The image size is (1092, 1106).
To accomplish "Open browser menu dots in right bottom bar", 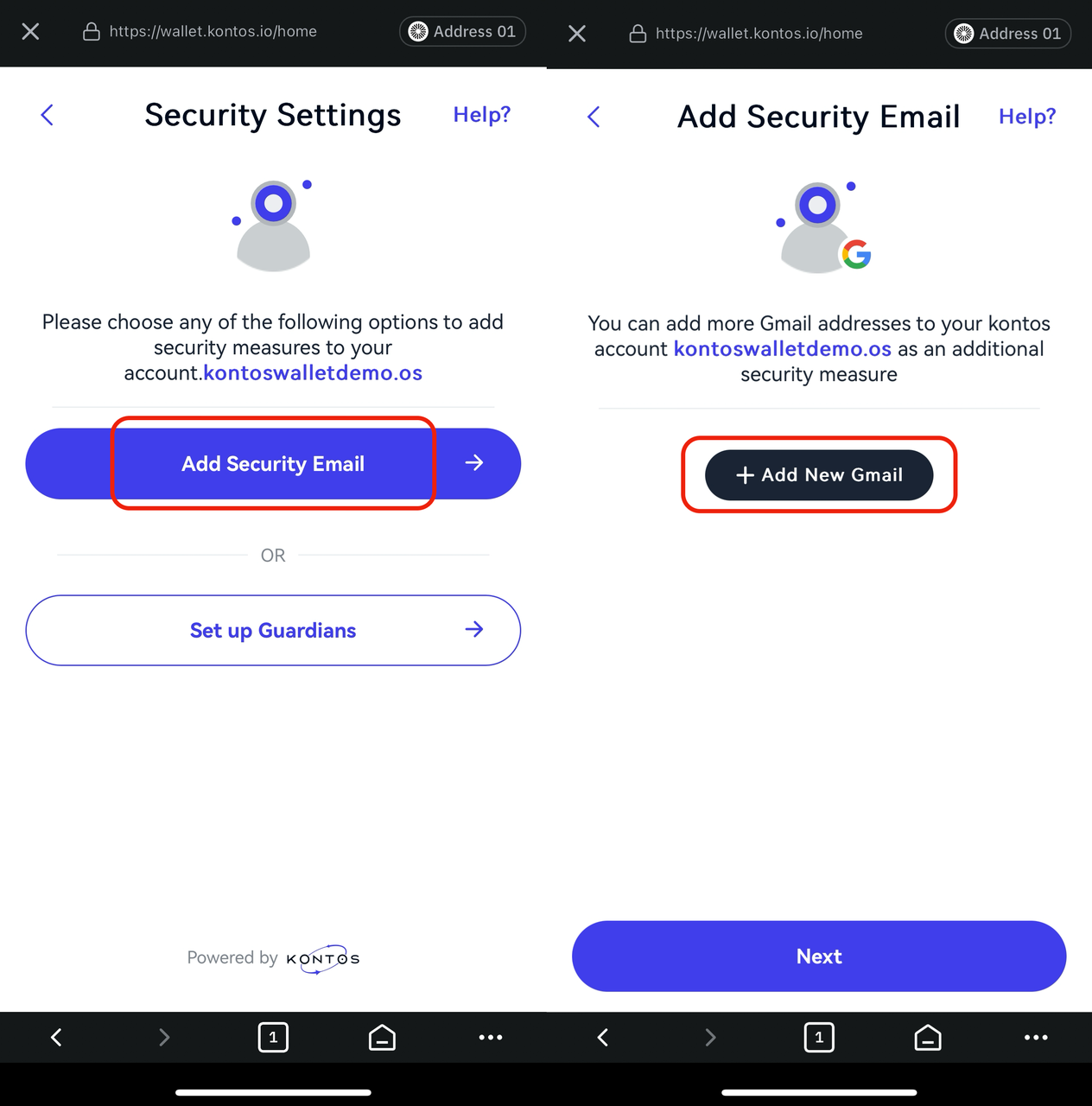I will tap(1036, 1037).
